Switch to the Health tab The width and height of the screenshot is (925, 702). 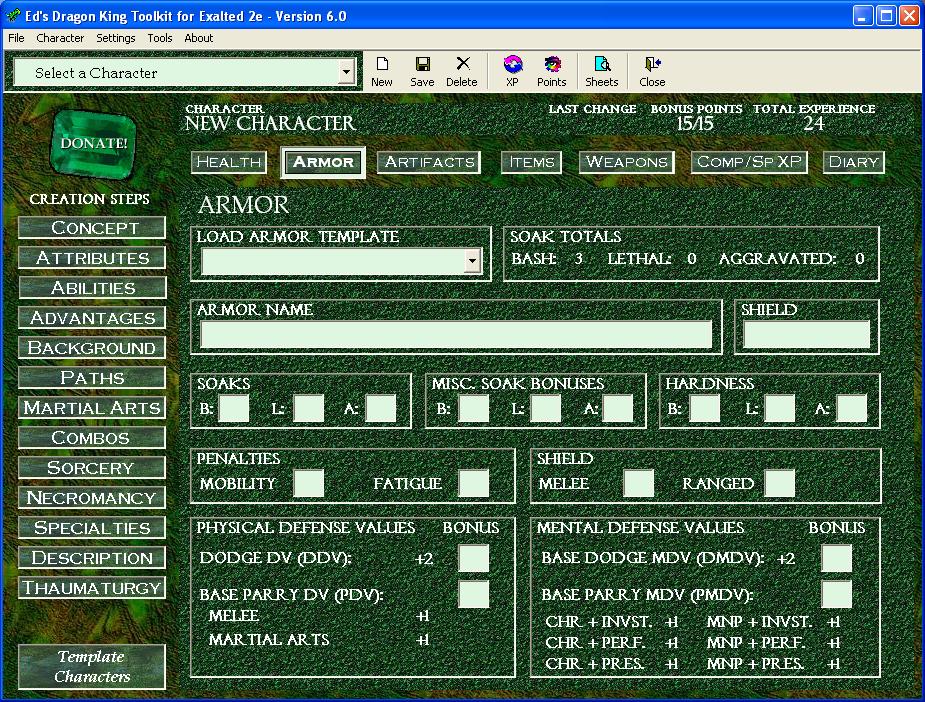tap(229, 162)
